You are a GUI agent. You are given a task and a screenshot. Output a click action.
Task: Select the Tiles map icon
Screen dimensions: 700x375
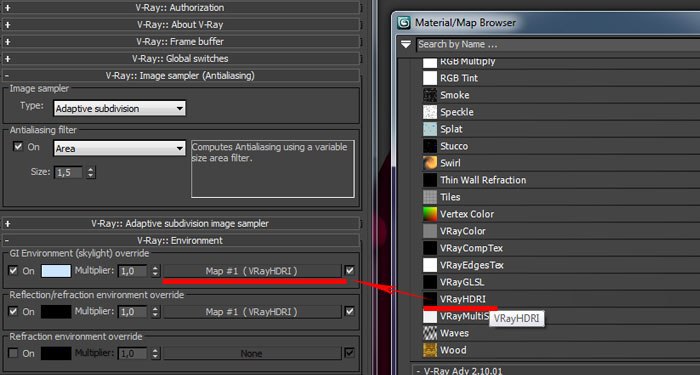click(429, 197)
